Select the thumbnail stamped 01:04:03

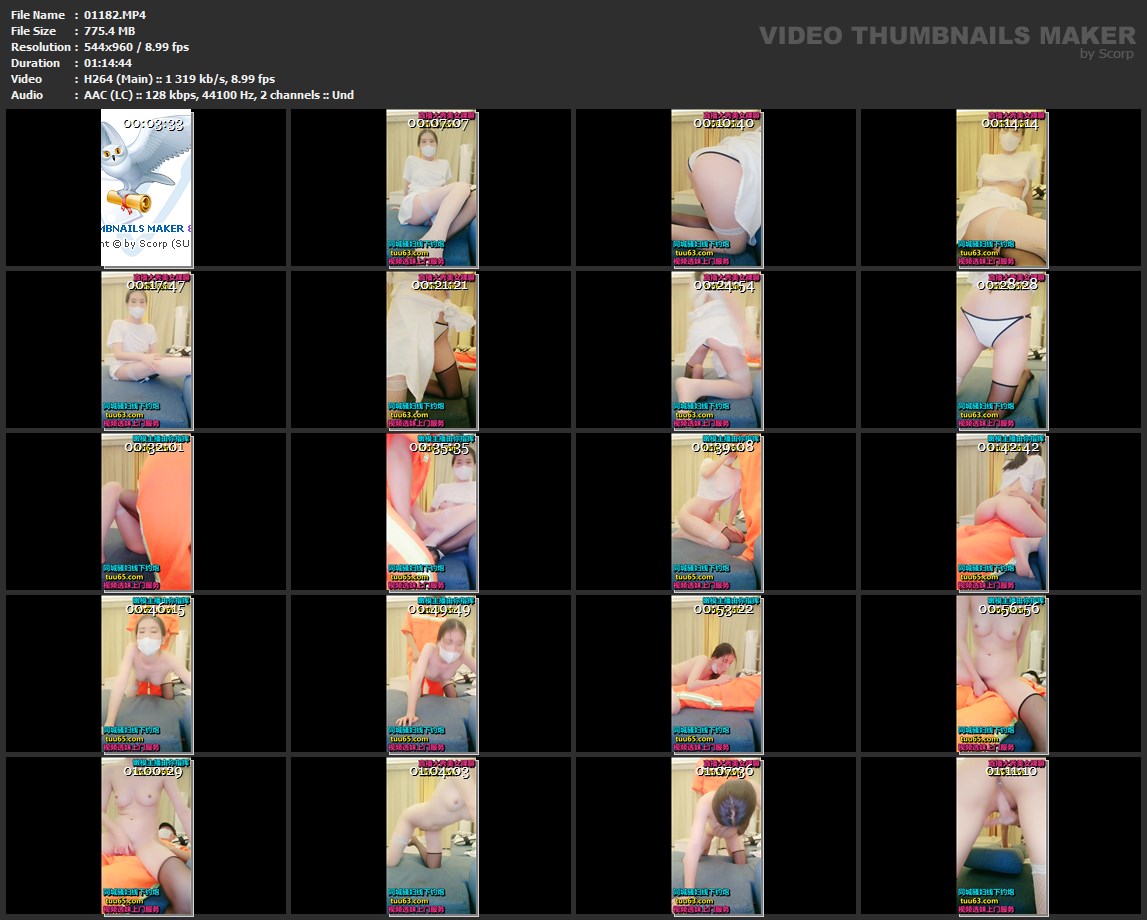click(432, 837)
